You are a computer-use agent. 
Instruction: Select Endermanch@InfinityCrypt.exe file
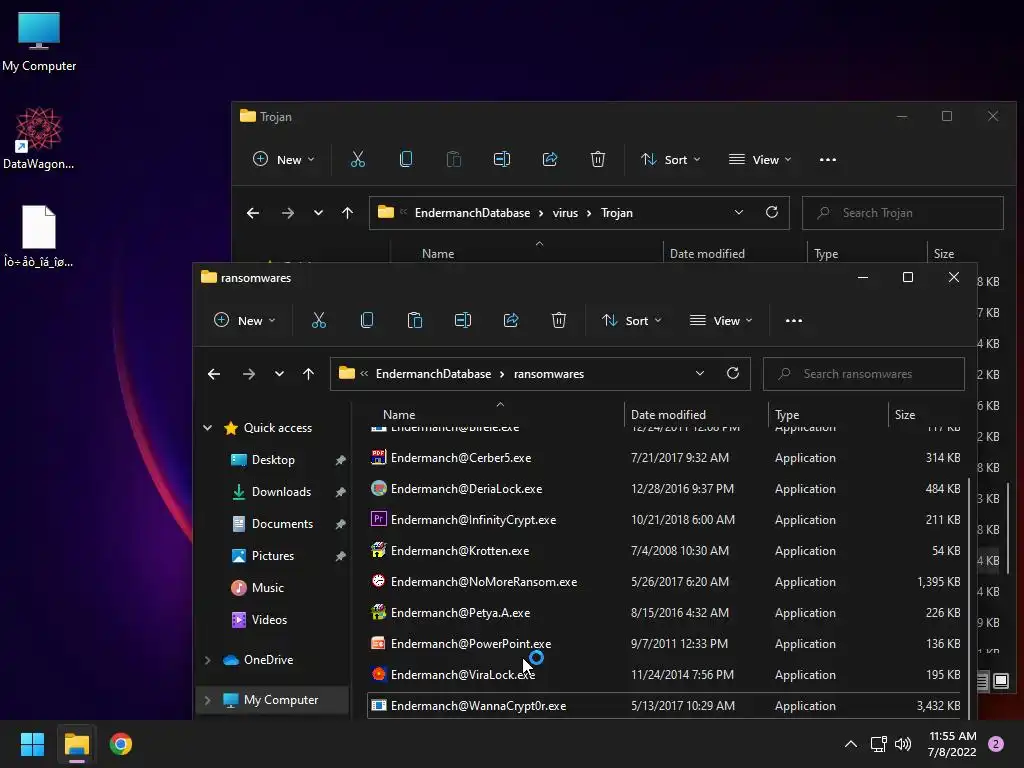664,520
